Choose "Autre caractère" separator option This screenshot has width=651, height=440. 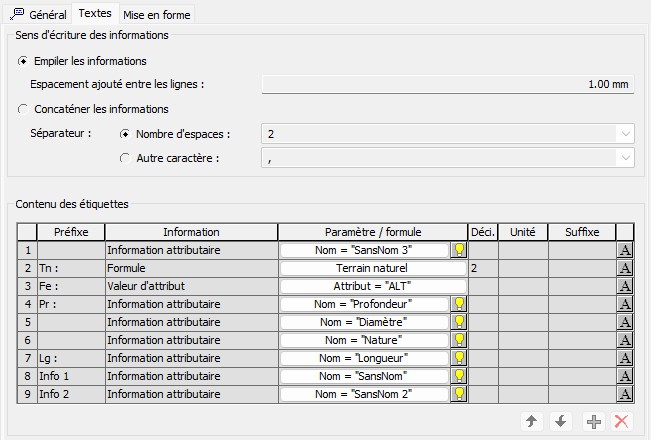[125, 157]
